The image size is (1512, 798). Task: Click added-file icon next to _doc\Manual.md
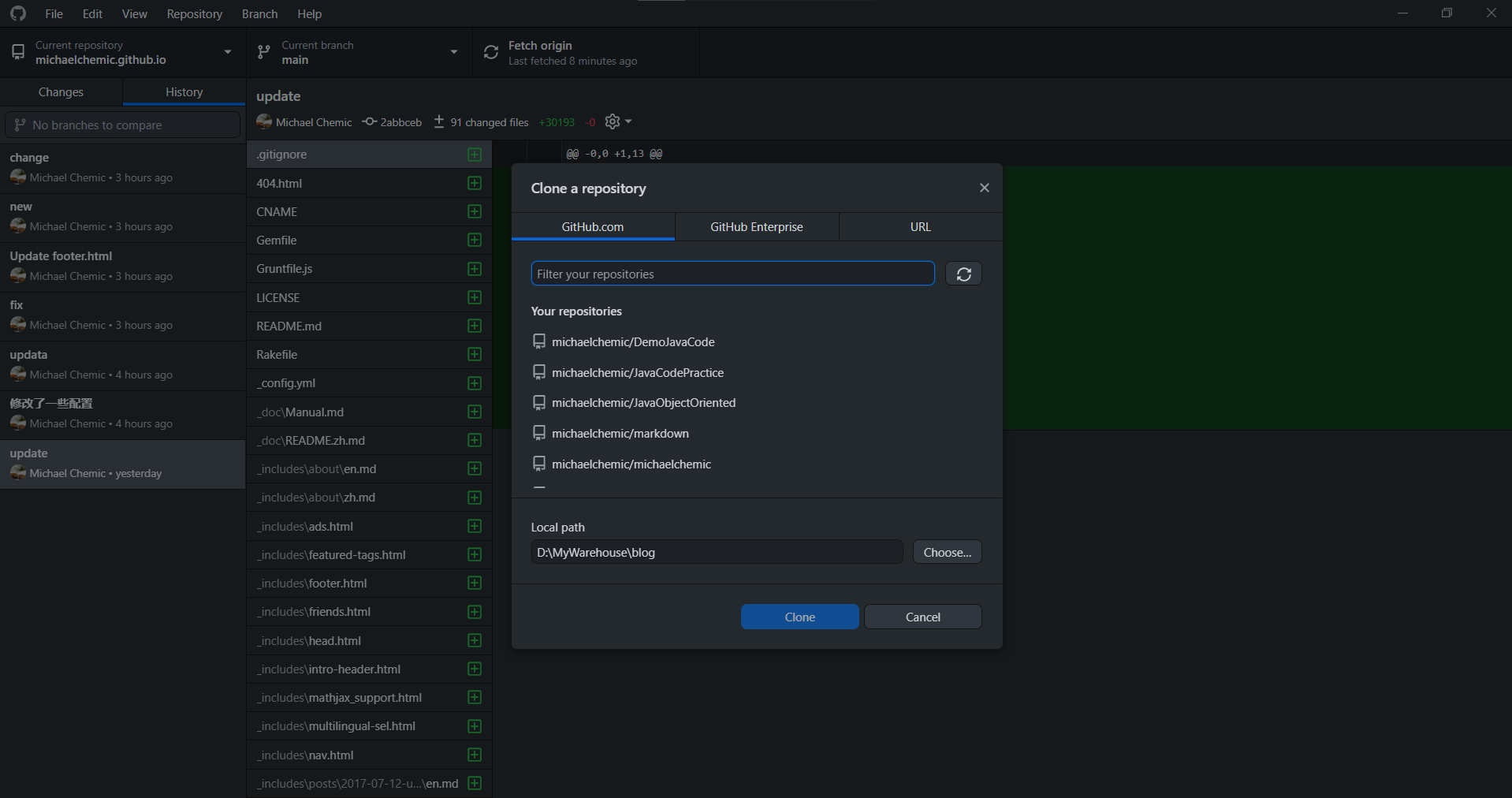click(x=475, y=412)
